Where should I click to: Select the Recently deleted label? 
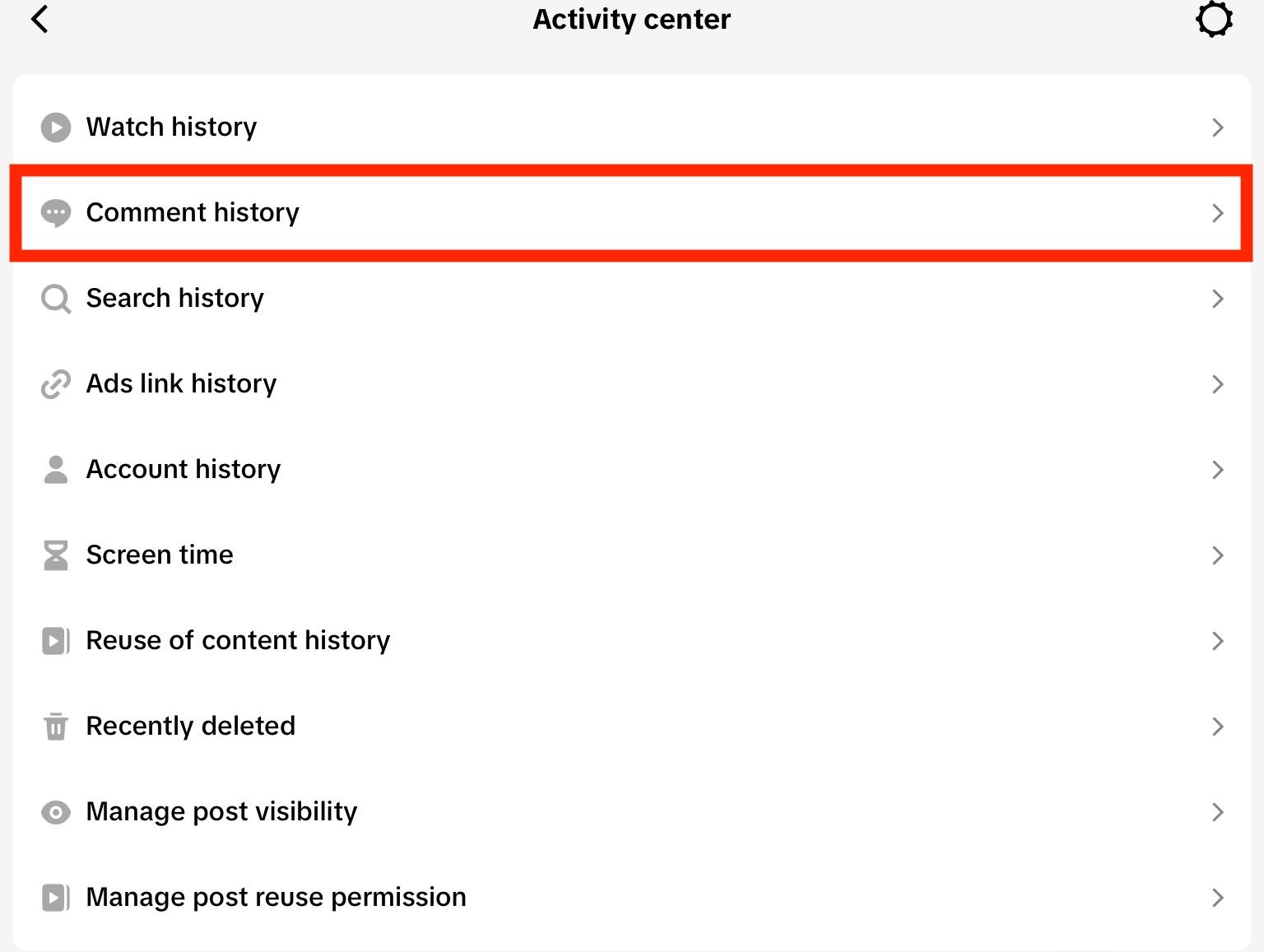(x=190, y=727)
